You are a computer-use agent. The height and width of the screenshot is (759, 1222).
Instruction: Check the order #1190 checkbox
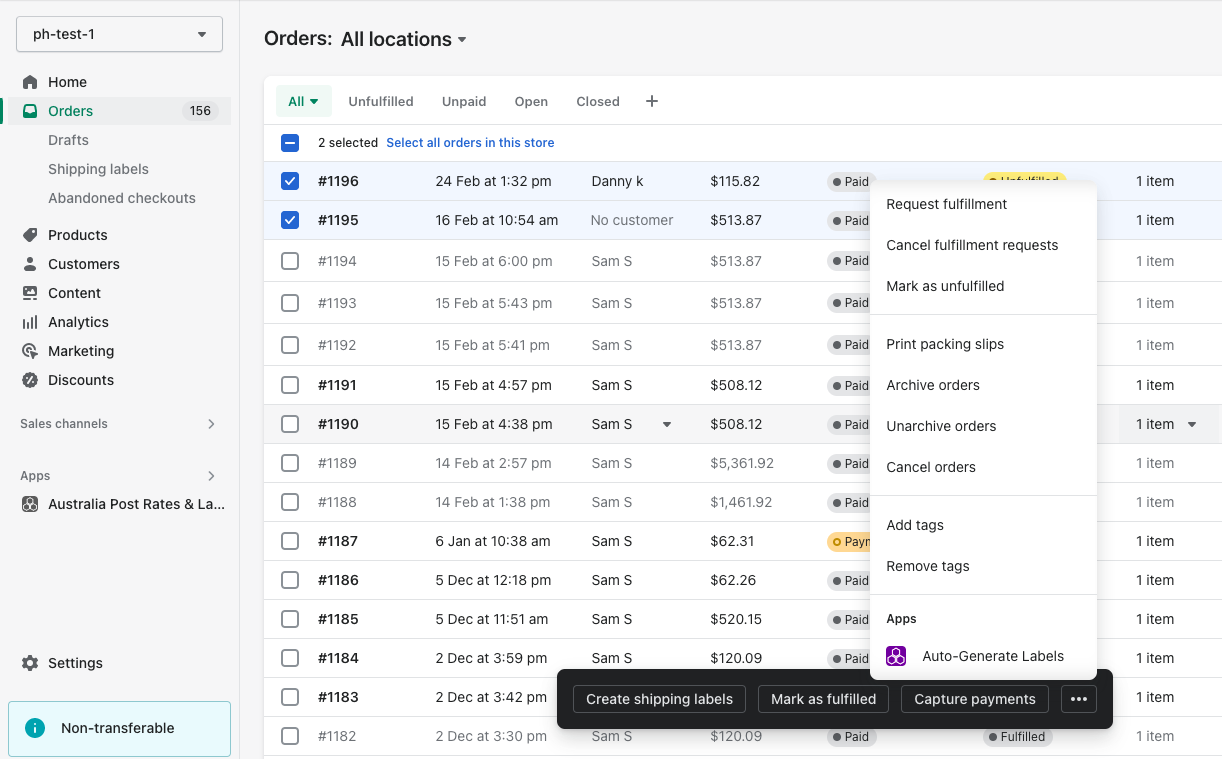290,424
